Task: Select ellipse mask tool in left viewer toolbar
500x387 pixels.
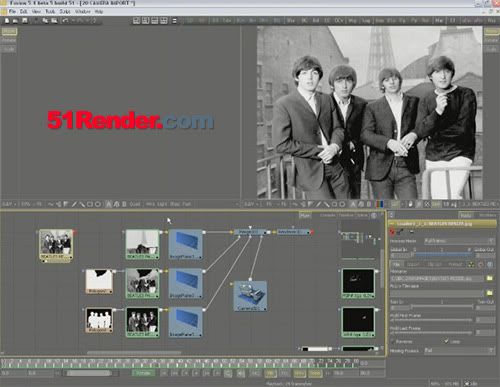Action: click(98, 204)
